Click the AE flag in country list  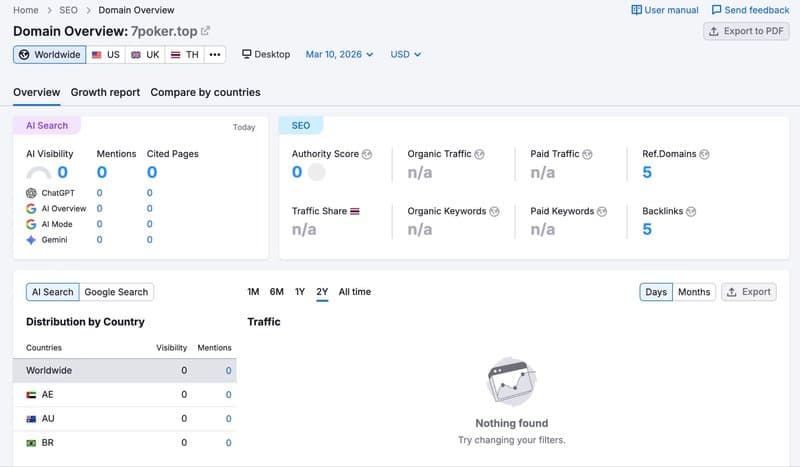[x=31, y=395]
